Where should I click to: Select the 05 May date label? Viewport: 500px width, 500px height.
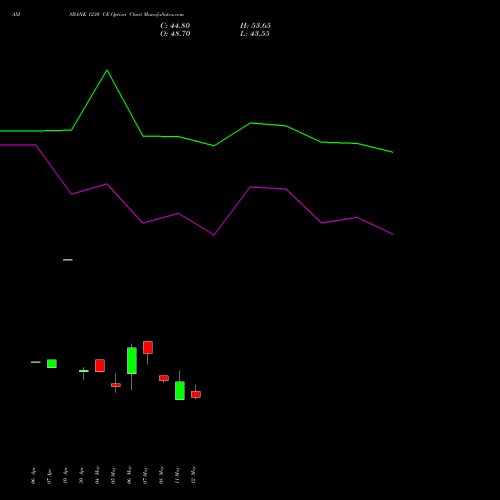(113, 475)
